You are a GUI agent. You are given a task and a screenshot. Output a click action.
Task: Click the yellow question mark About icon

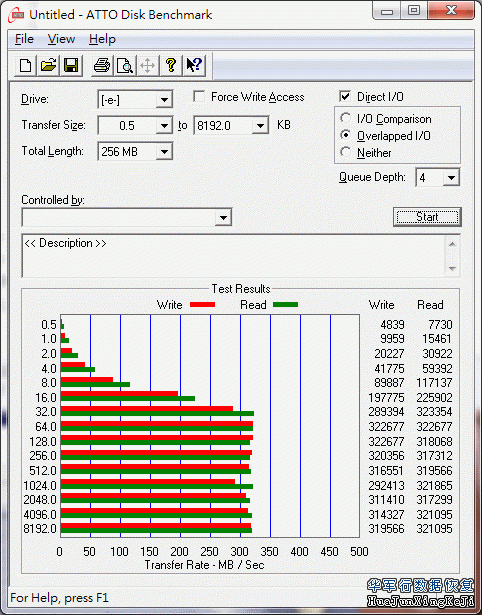coord(171,65)
